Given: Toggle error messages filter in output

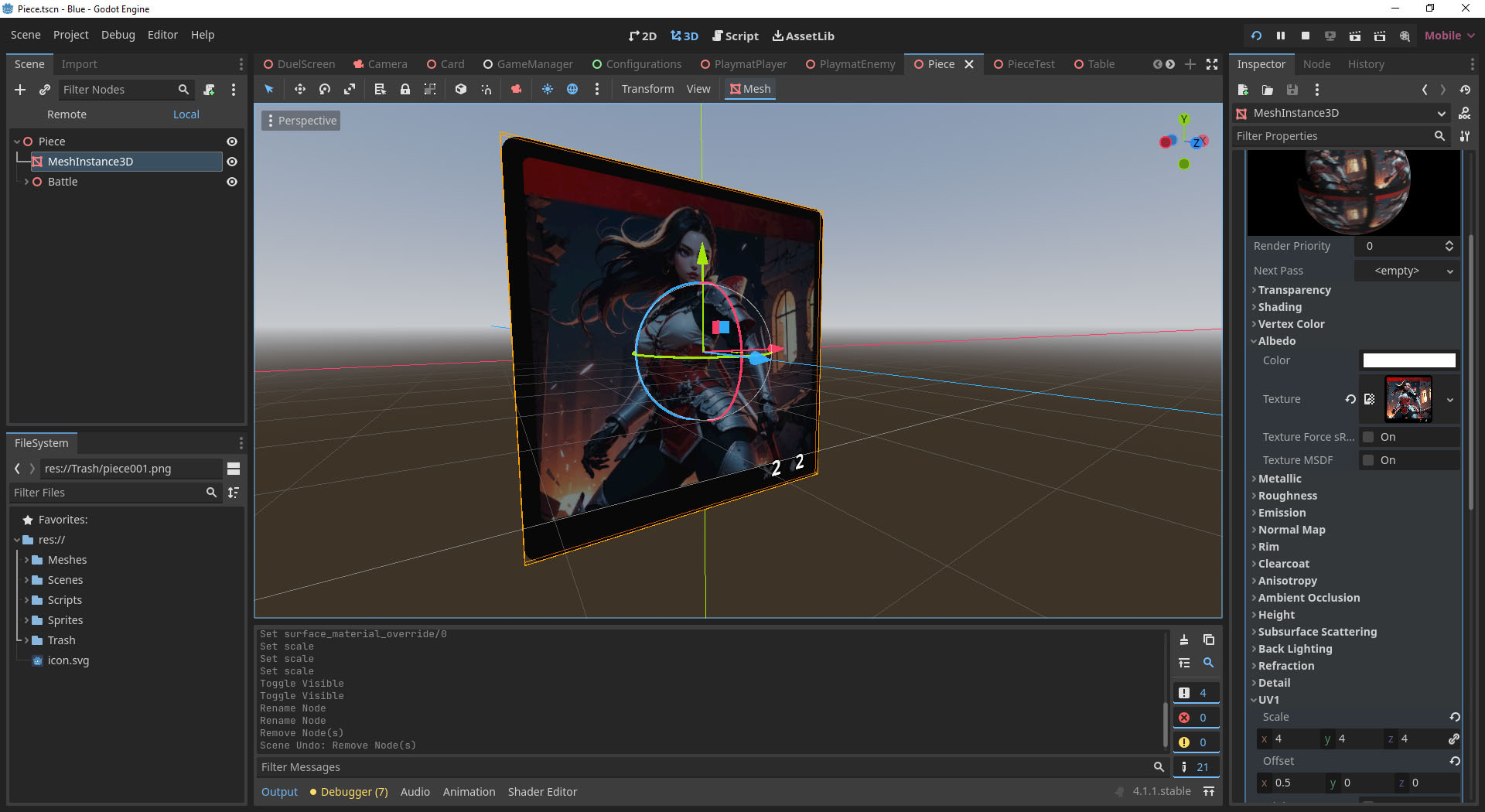Looking at the screenshot, I should point(1196,718).
